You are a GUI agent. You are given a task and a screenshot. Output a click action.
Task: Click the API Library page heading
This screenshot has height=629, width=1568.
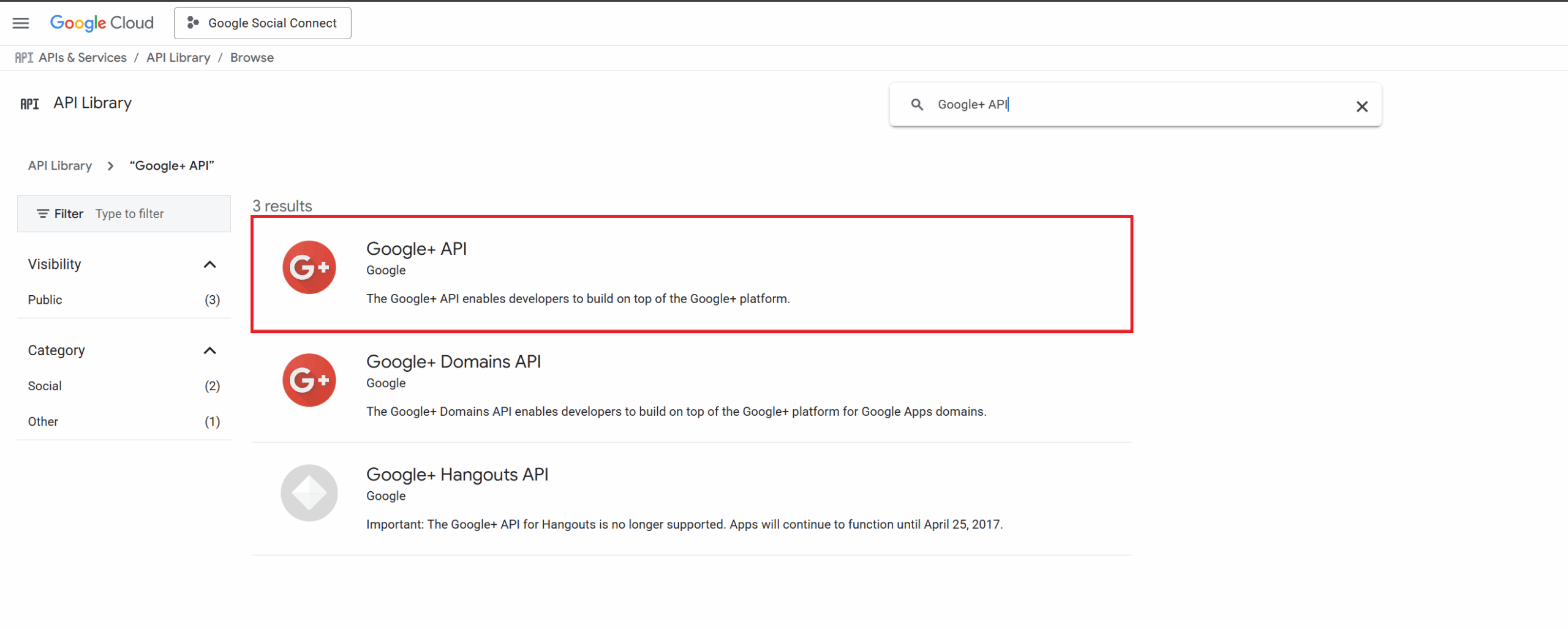tap(92, 103)
